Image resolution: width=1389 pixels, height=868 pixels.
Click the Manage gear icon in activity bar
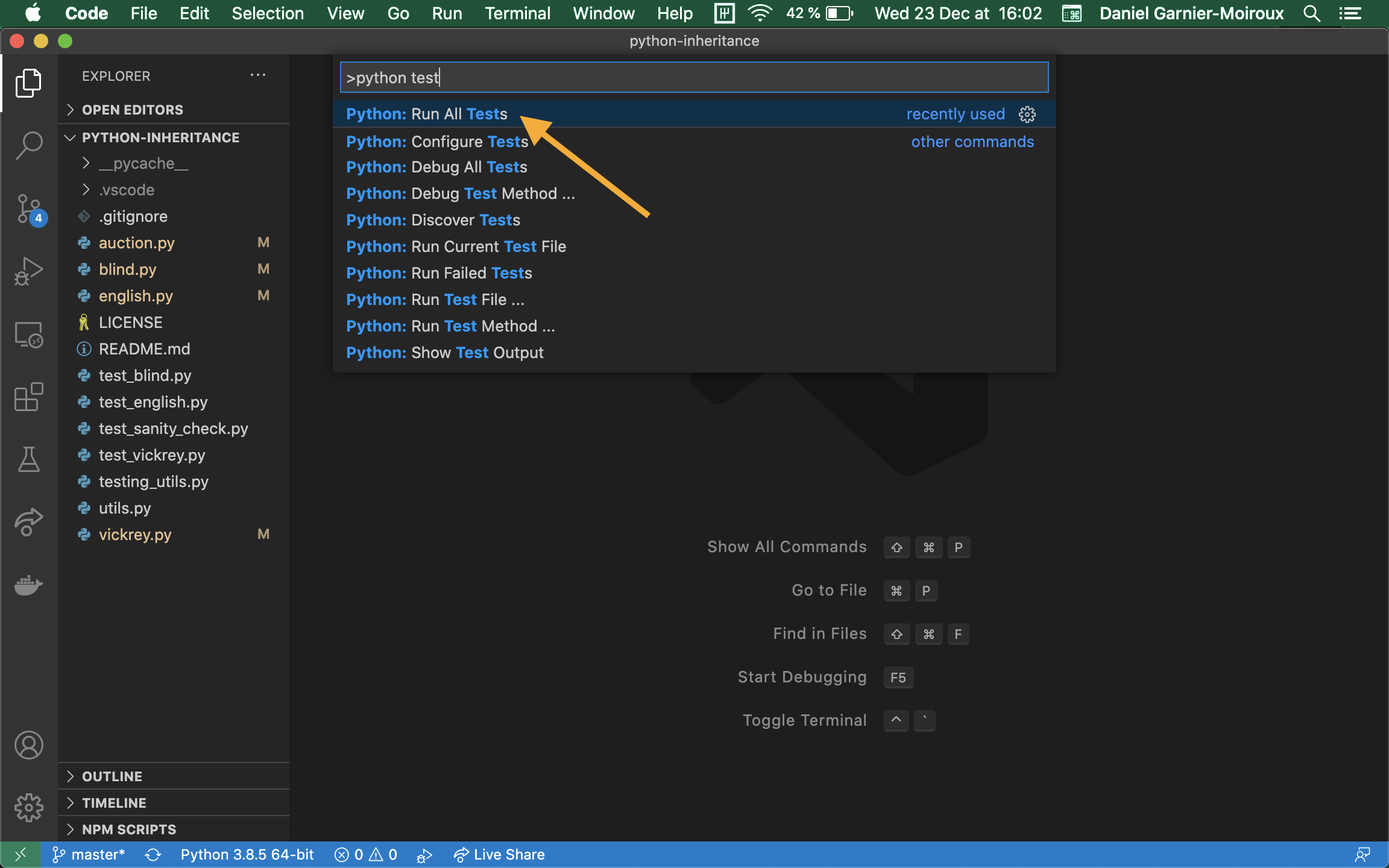pos(28,808)
